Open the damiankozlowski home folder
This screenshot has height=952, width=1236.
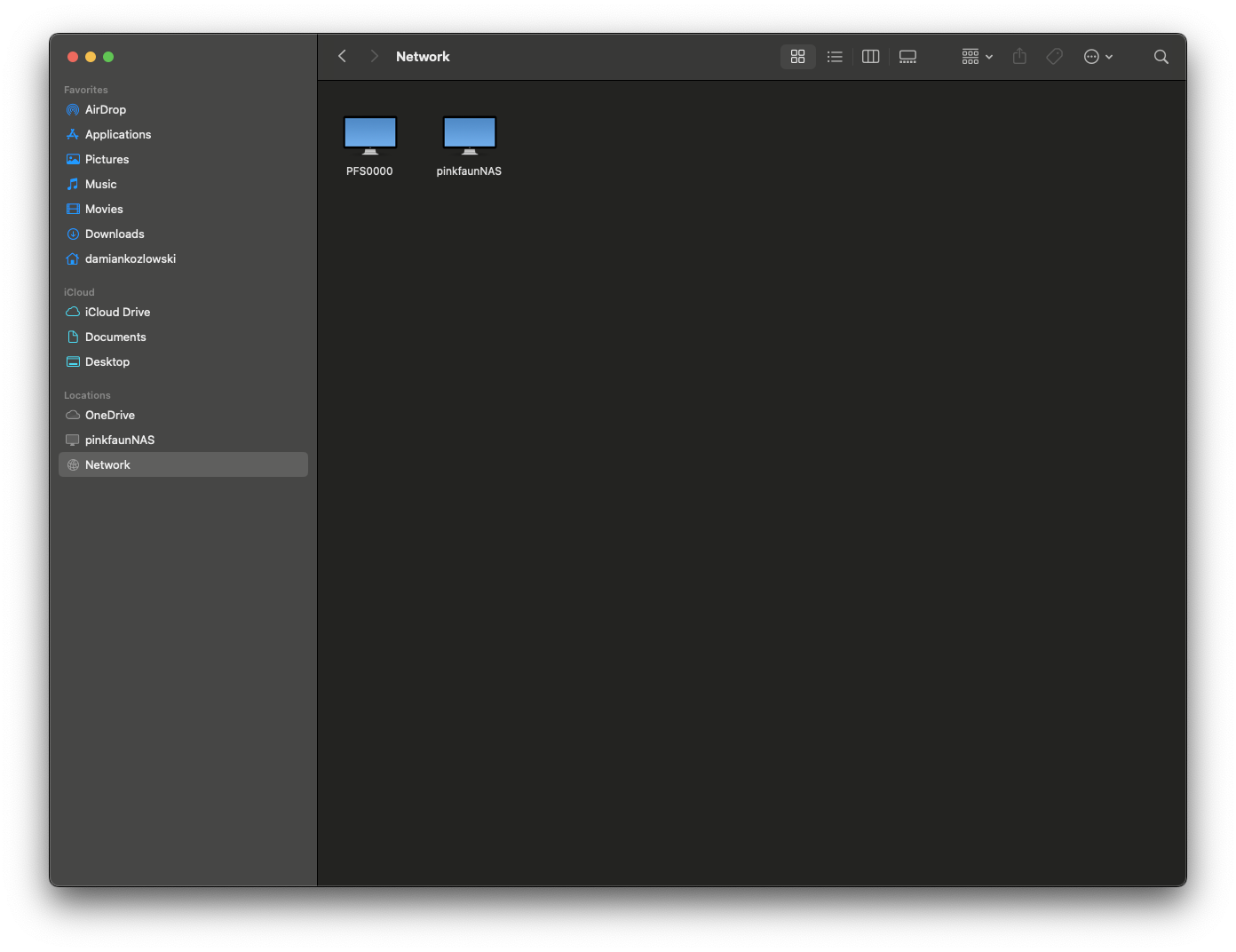click(183, 258)
